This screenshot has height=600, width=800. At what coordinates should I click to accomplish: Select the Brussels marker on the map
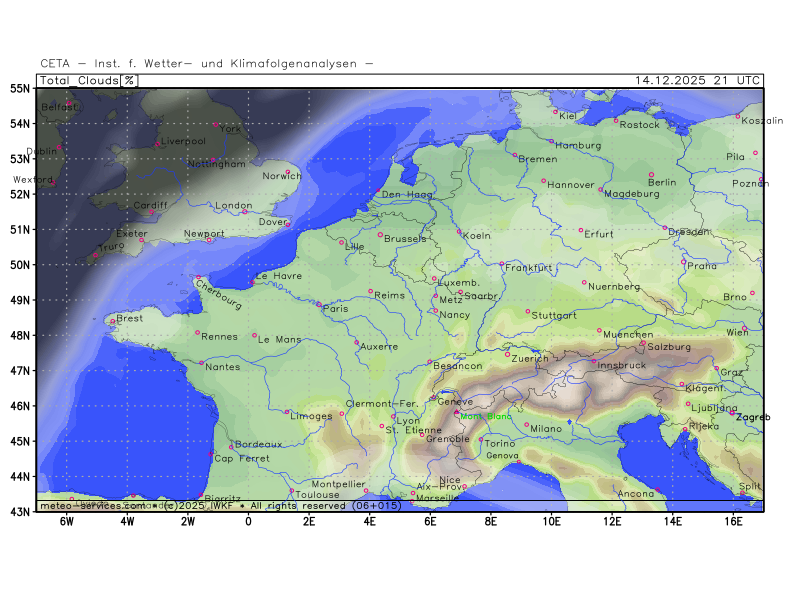pyautogui.click(x=380, y=235)
